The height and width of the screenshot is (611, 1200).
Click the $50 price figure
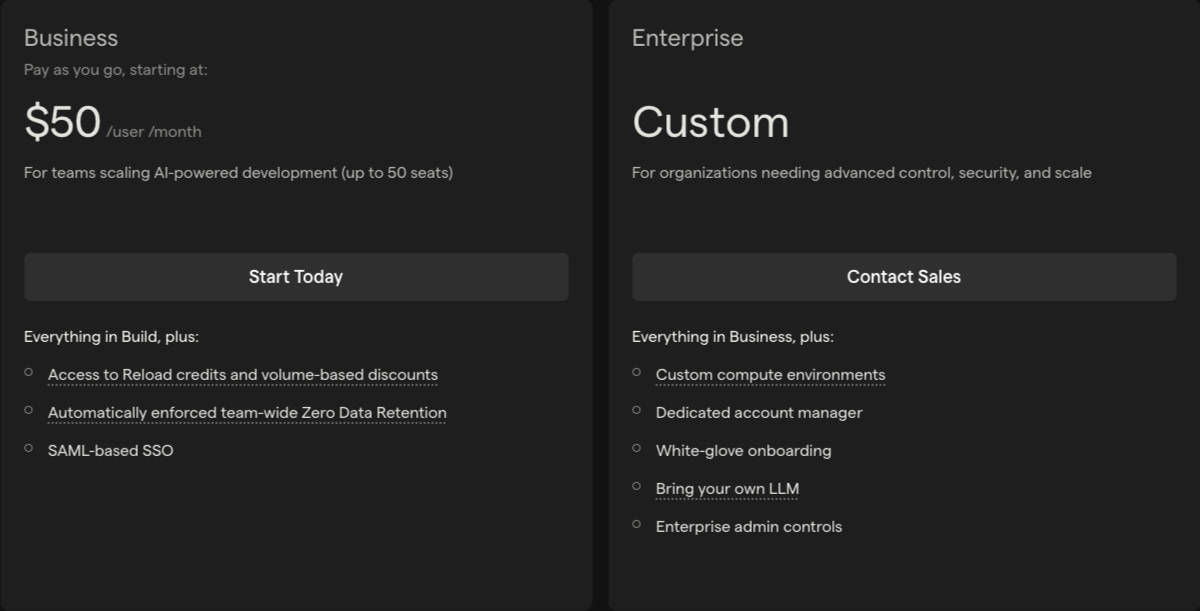click(62, 123)
